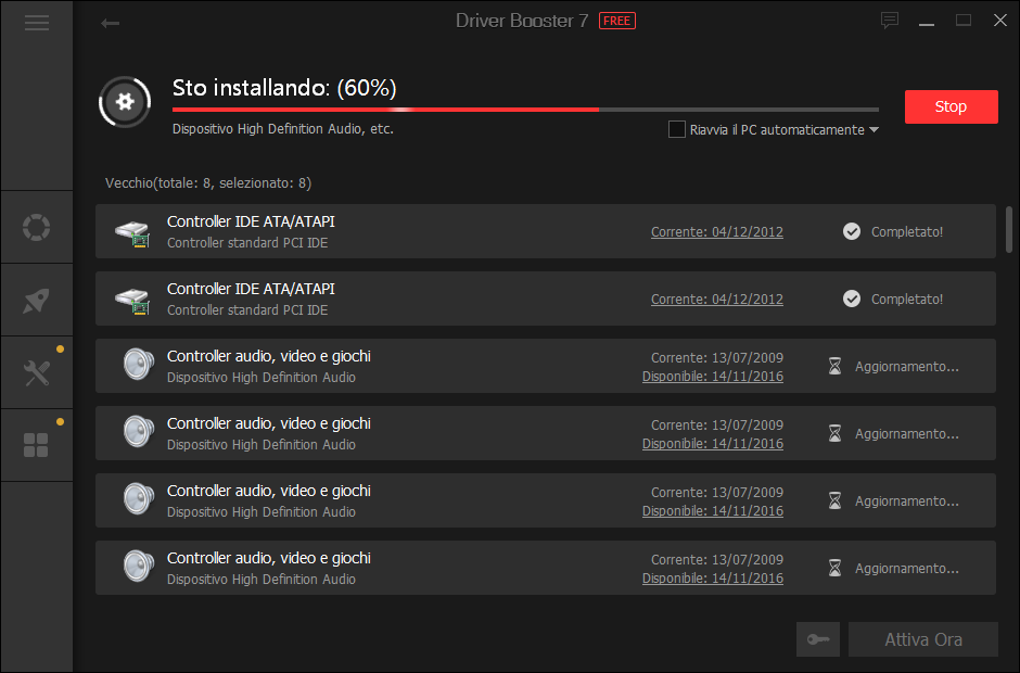Screen dimensions: 1020x673
Task: Select second Controller audio, video e giochi title
Action: [269, 423]
